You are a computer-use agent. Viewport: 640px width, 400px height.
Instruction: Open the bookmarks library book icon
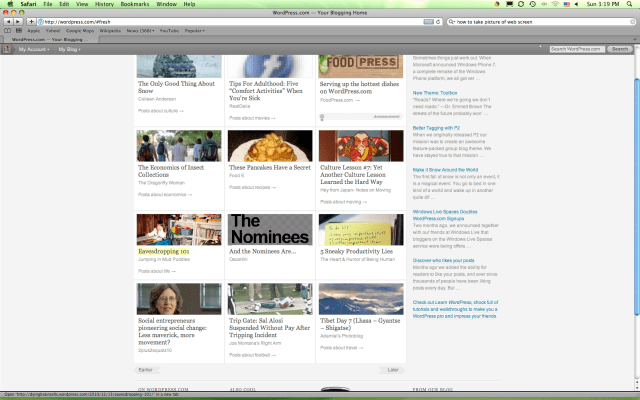pyautogui.click(x=6, y=30)
